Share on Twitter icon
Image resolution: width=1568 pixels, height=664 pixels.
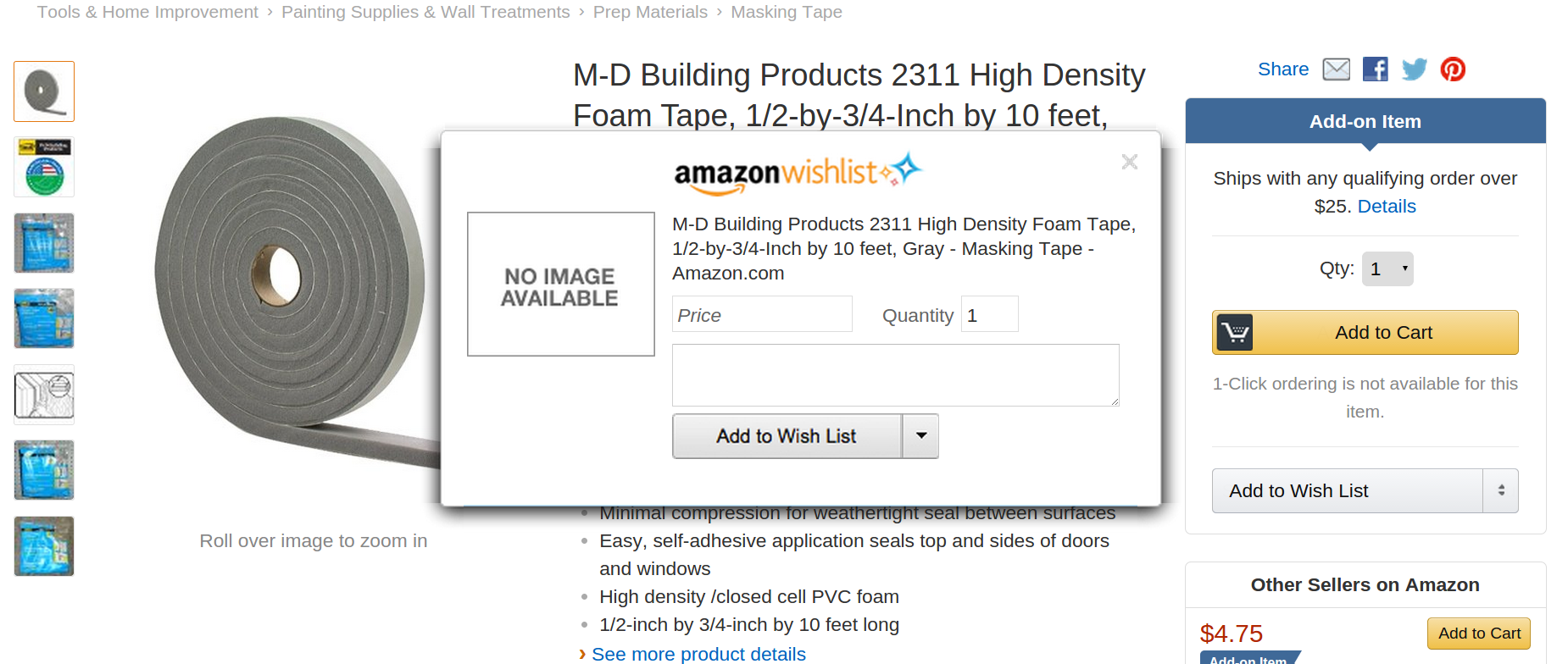(1414, 69)
